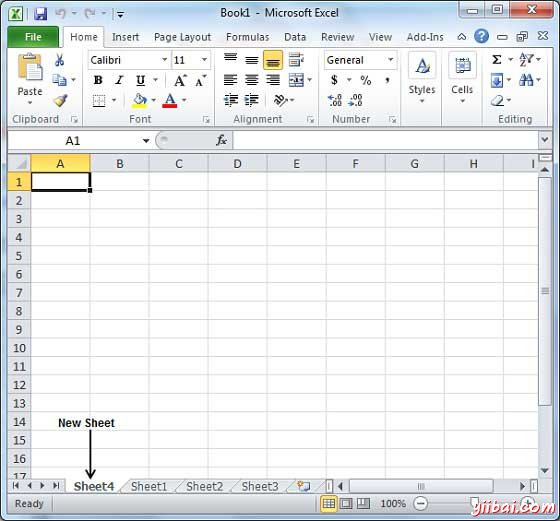Expand the formula bar chevron
This screenshot has height=521, width=560.
click(x=545, y=139)
